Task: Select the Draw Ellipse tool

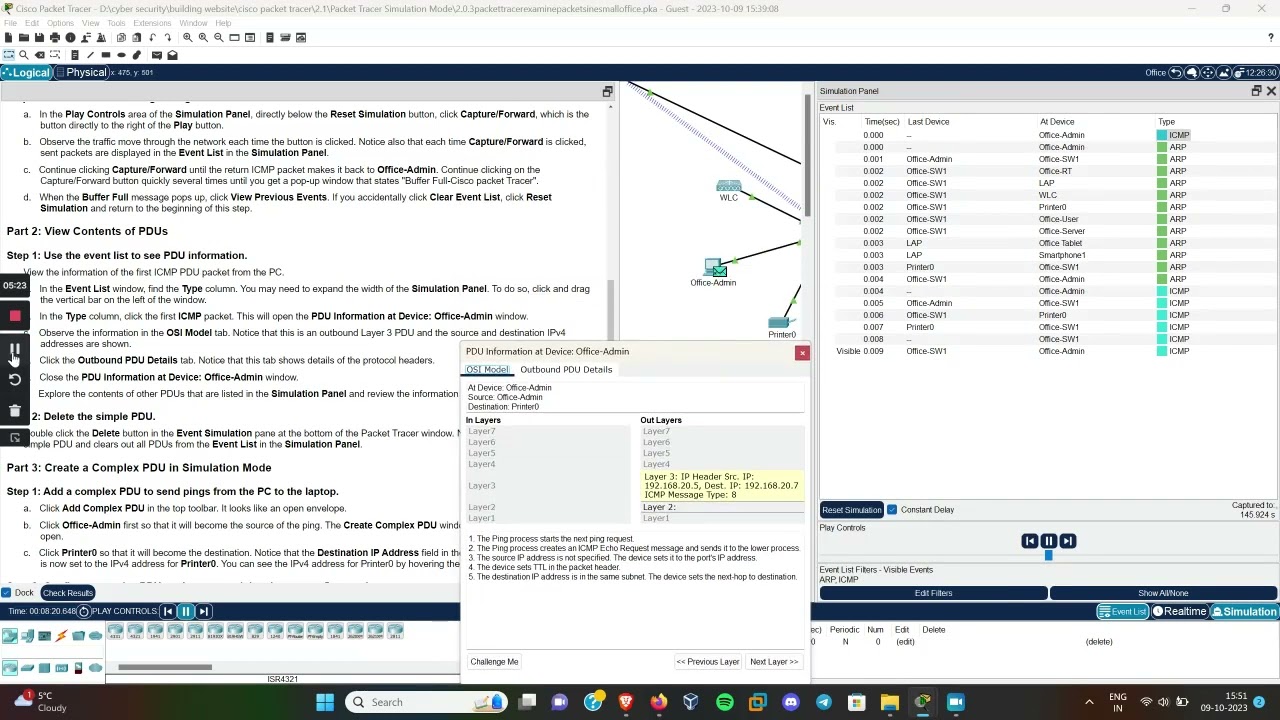Action: 122,55
